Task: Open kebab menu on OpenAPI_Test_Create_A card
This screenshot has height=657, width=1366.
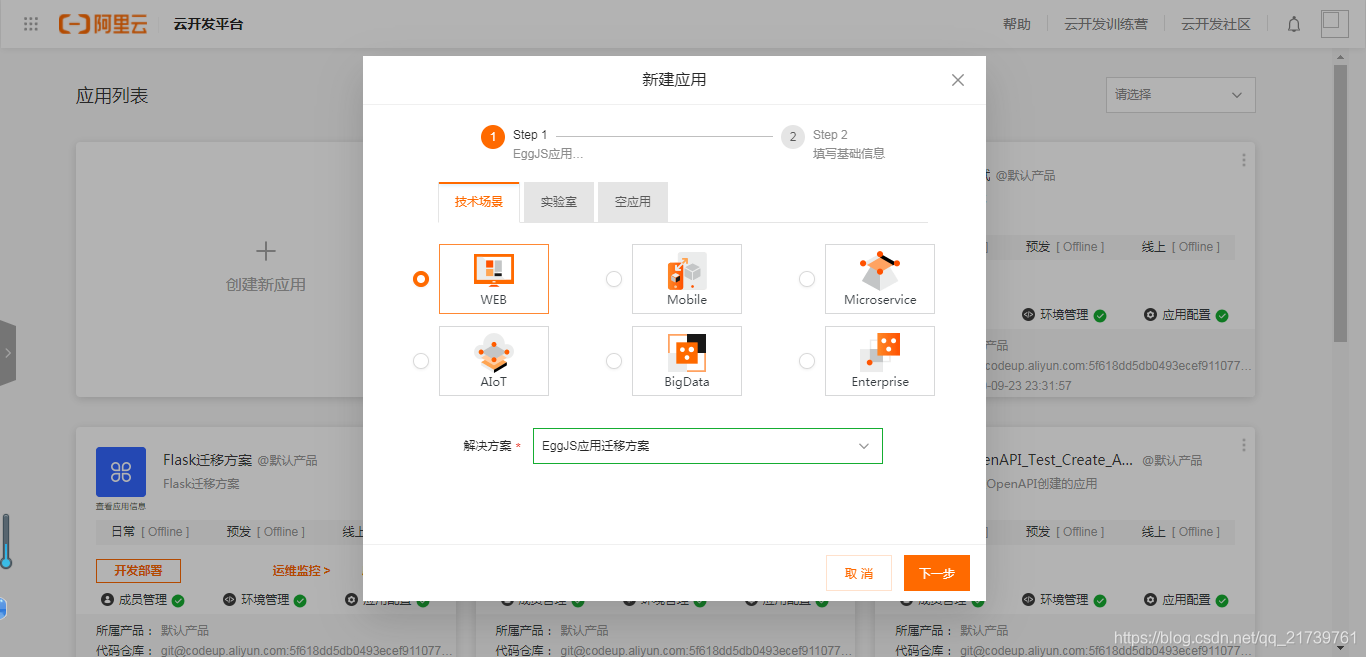Action: coord(1244,445)
